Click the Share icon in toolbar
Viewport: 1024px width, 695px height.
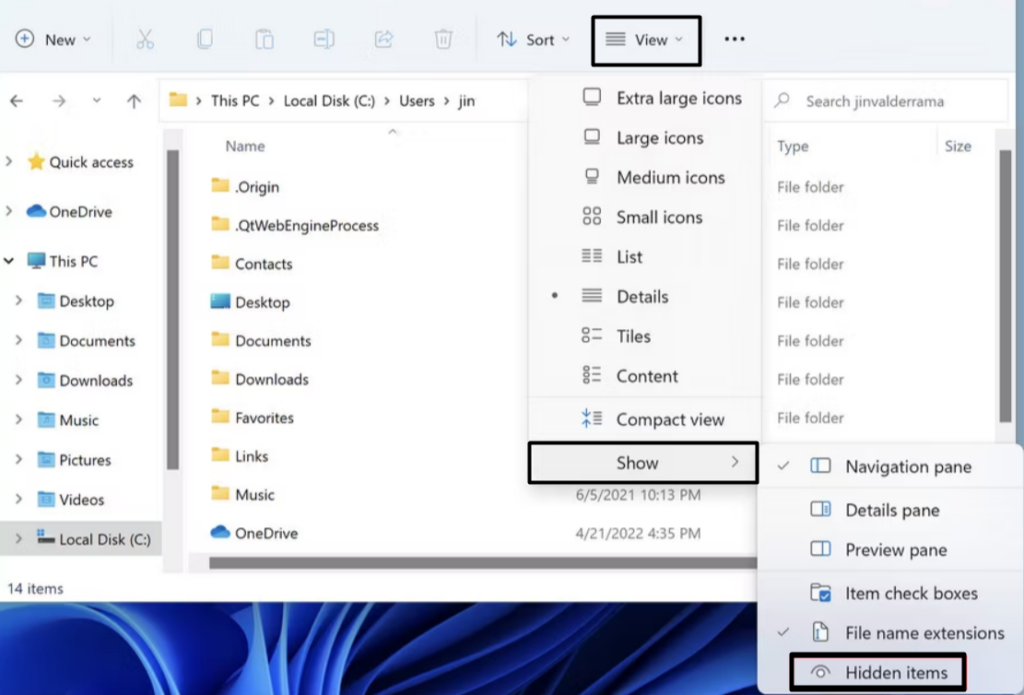[383, 40]
